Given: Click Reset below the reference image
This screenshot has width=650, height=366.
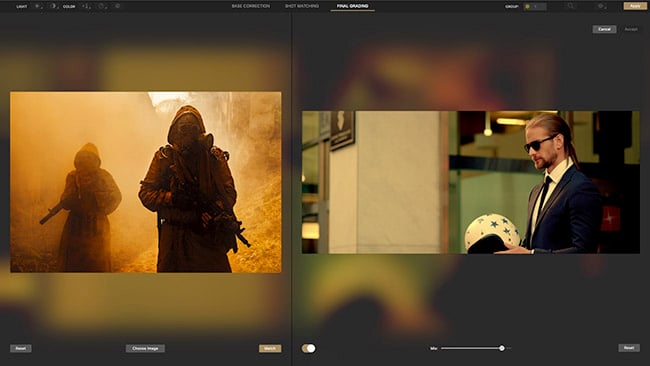Looking at the screenshot, I should [21, 348].
